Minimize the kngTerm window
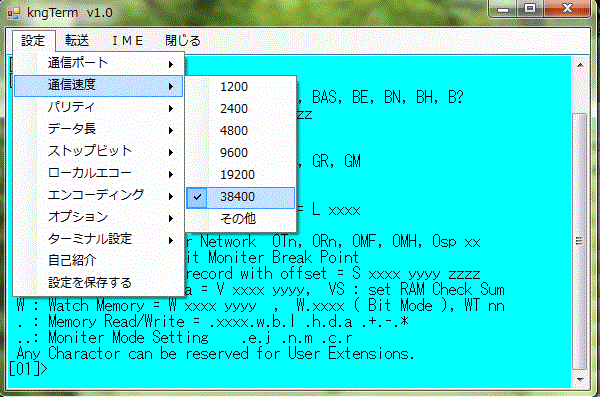The width and height of the screenshot is (600, 397). coord(502,10)
